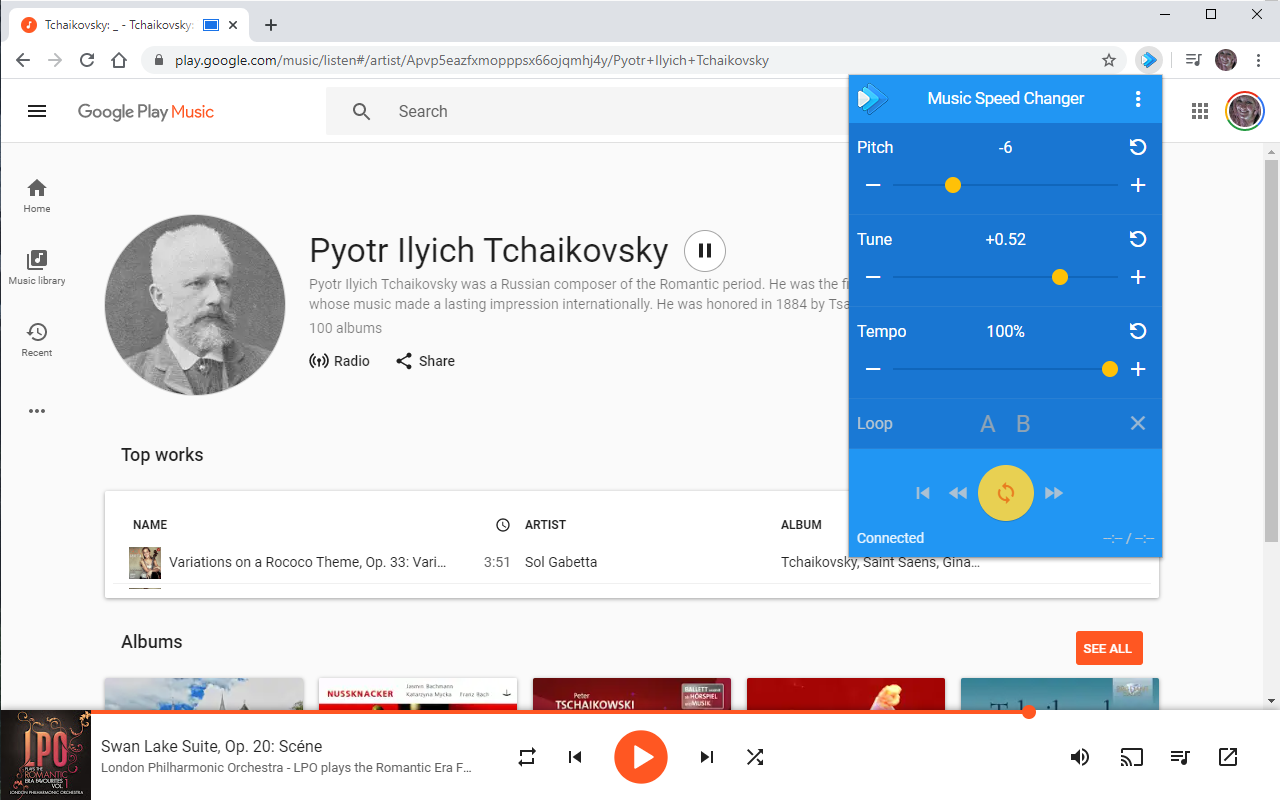Viewport: 1280px width, 800px height.
Task: Rewind in Music Speed Changer
Action: [x=958, y=493]
